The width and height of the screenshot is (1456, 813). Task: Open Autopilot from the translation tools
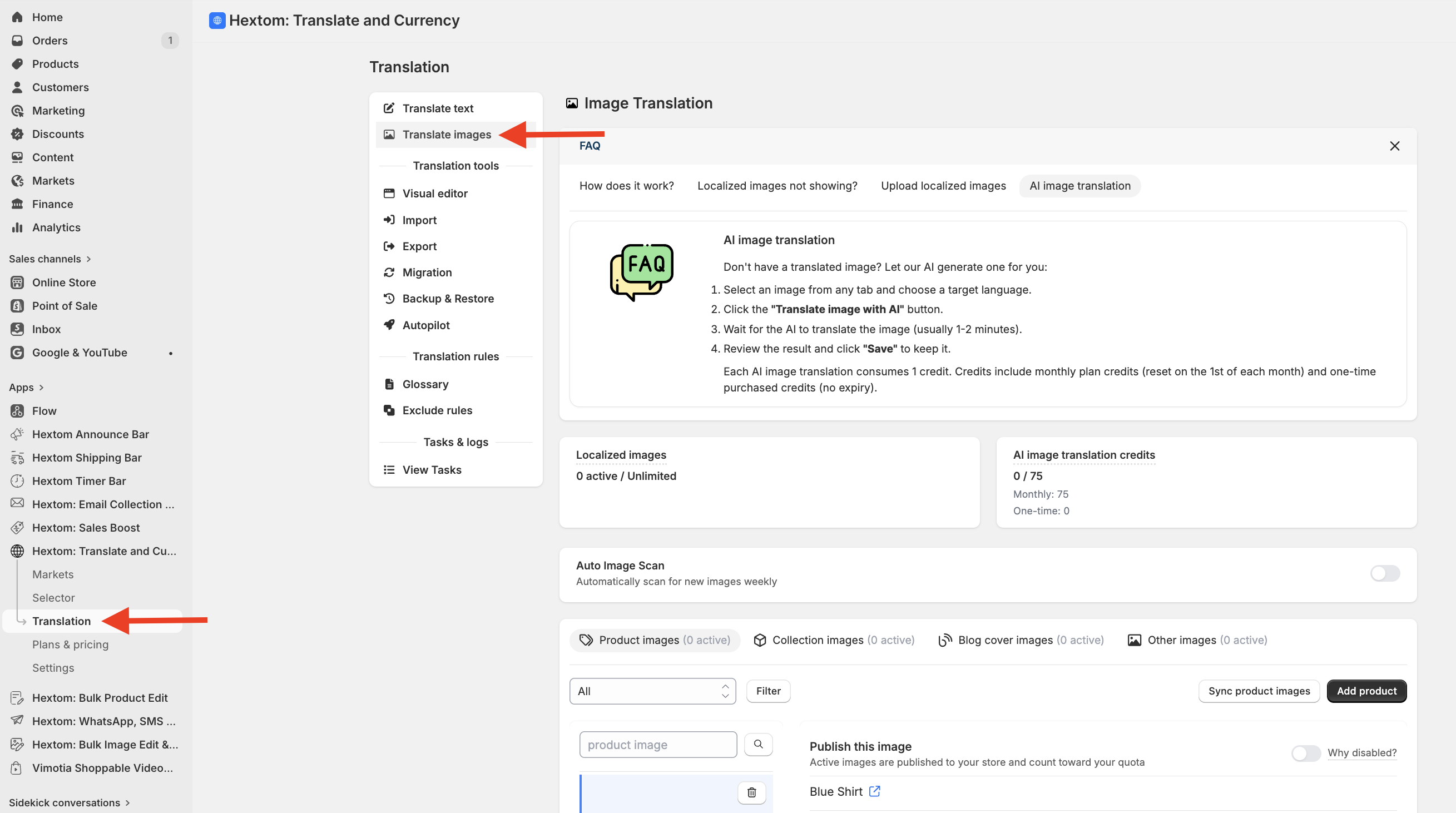click(425, 325)
